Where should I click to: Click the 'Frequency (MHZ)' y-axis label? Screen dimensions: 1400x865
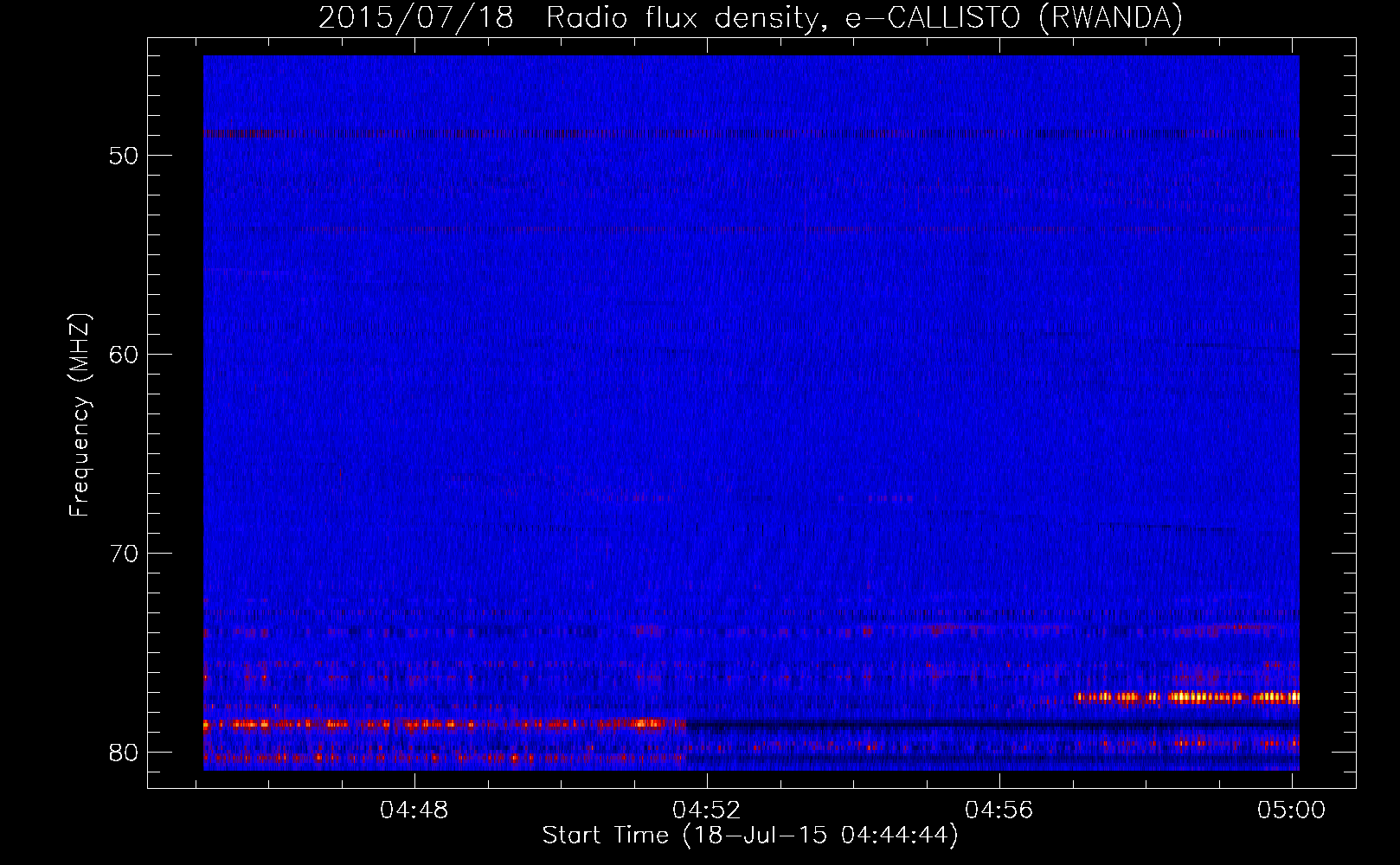click(x=80, y=415)
